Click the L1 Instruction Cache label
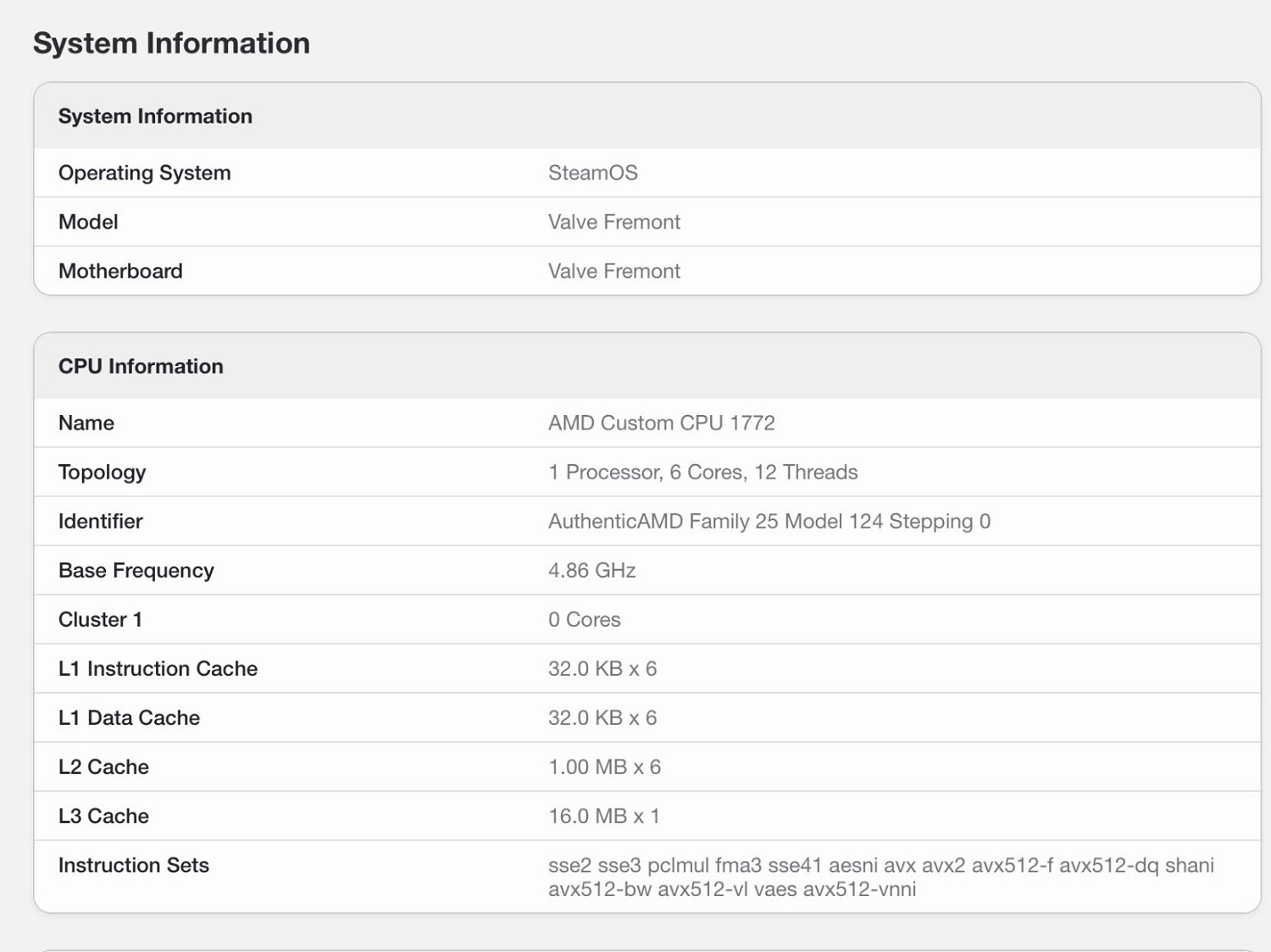 click(x=158, y=668)
